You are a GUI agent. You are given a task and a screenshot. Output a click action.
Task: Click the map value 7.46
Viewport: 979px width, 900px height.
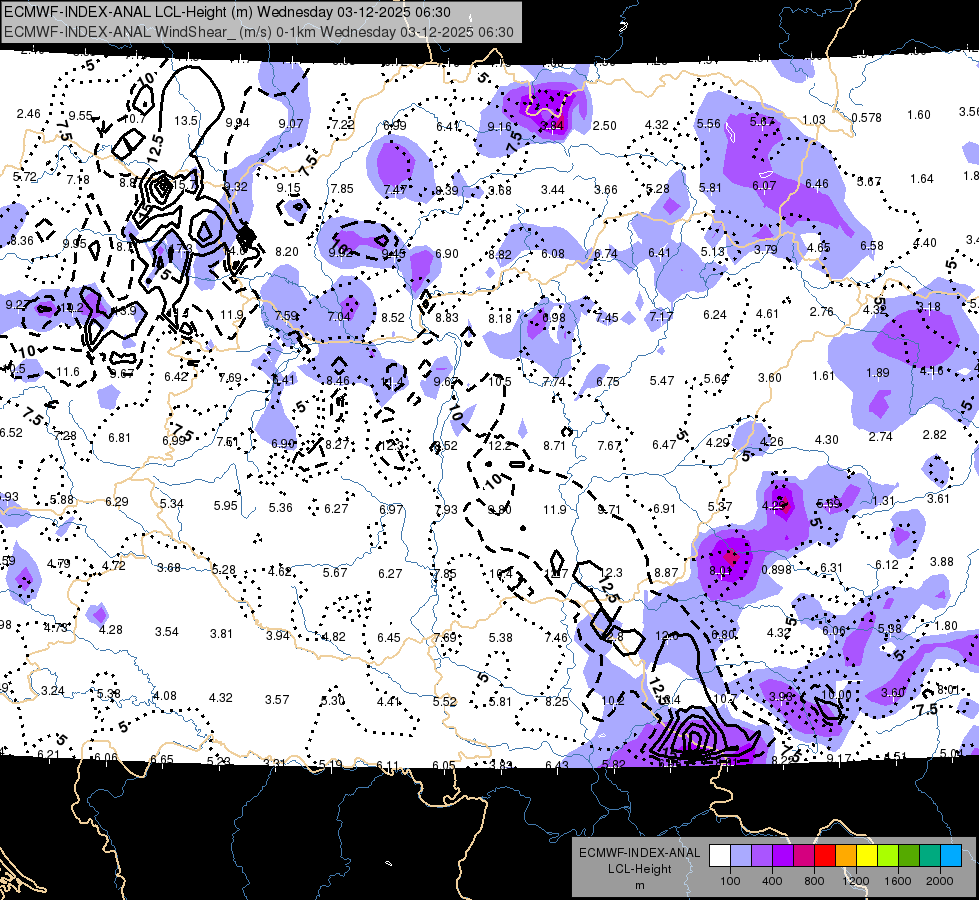click(556, 638)
